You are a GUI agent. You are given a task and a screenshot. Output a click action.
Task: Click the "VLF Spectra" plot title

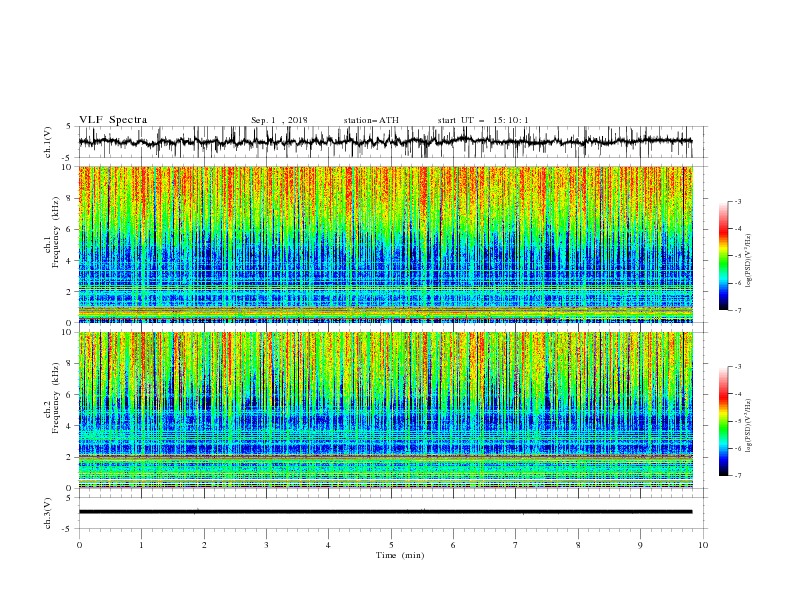(x=113, y=120)
